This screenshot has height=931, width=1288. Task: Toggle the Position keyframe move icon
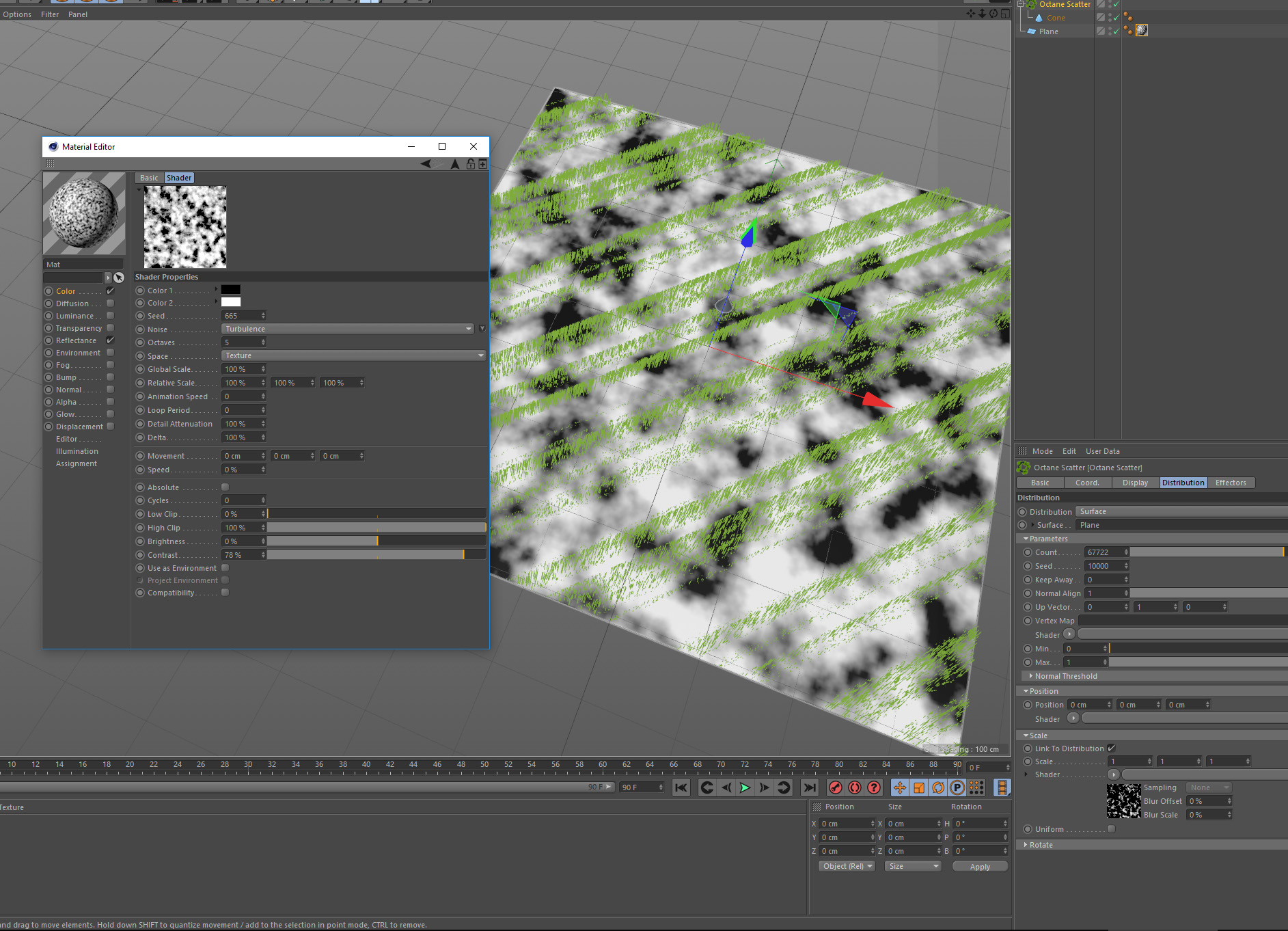coord(899,787)
